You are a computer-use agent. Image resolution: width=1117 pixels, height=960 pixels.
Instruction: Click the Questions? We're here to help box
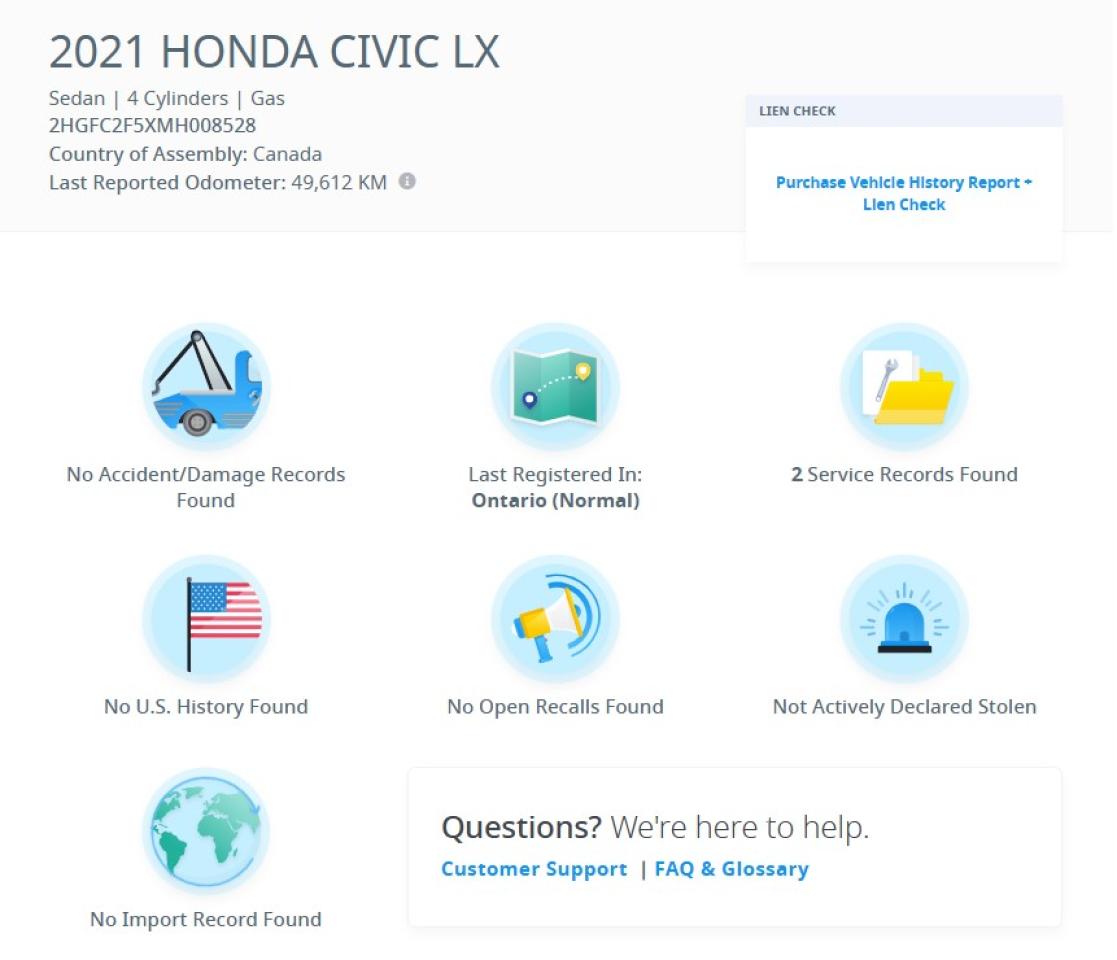[x=735, y=847]
